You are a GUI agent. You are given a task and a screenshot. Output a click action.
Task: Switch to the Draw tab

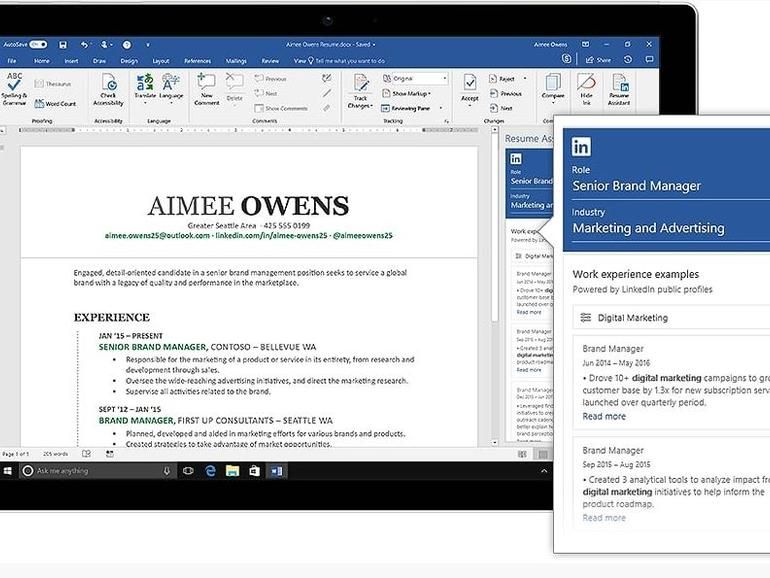(x=99, y=61)
